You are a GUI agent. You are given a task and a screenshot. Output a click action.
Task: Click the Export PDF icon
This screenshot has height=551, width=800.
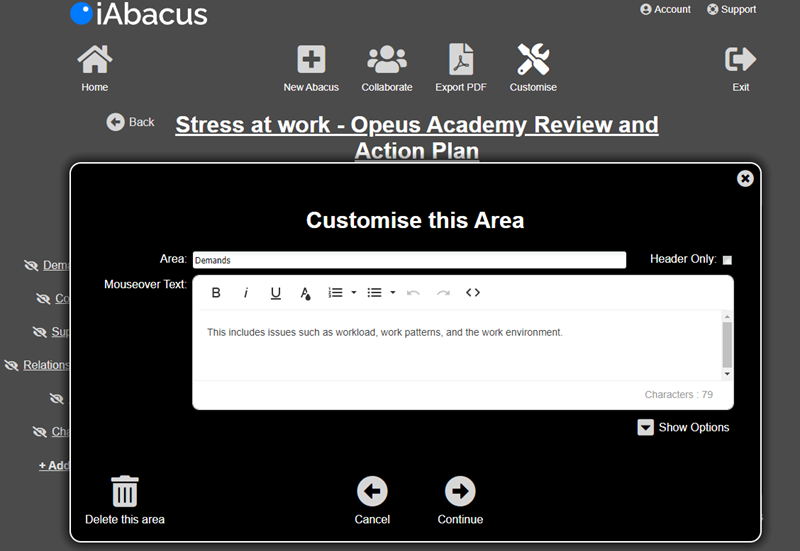461,59
